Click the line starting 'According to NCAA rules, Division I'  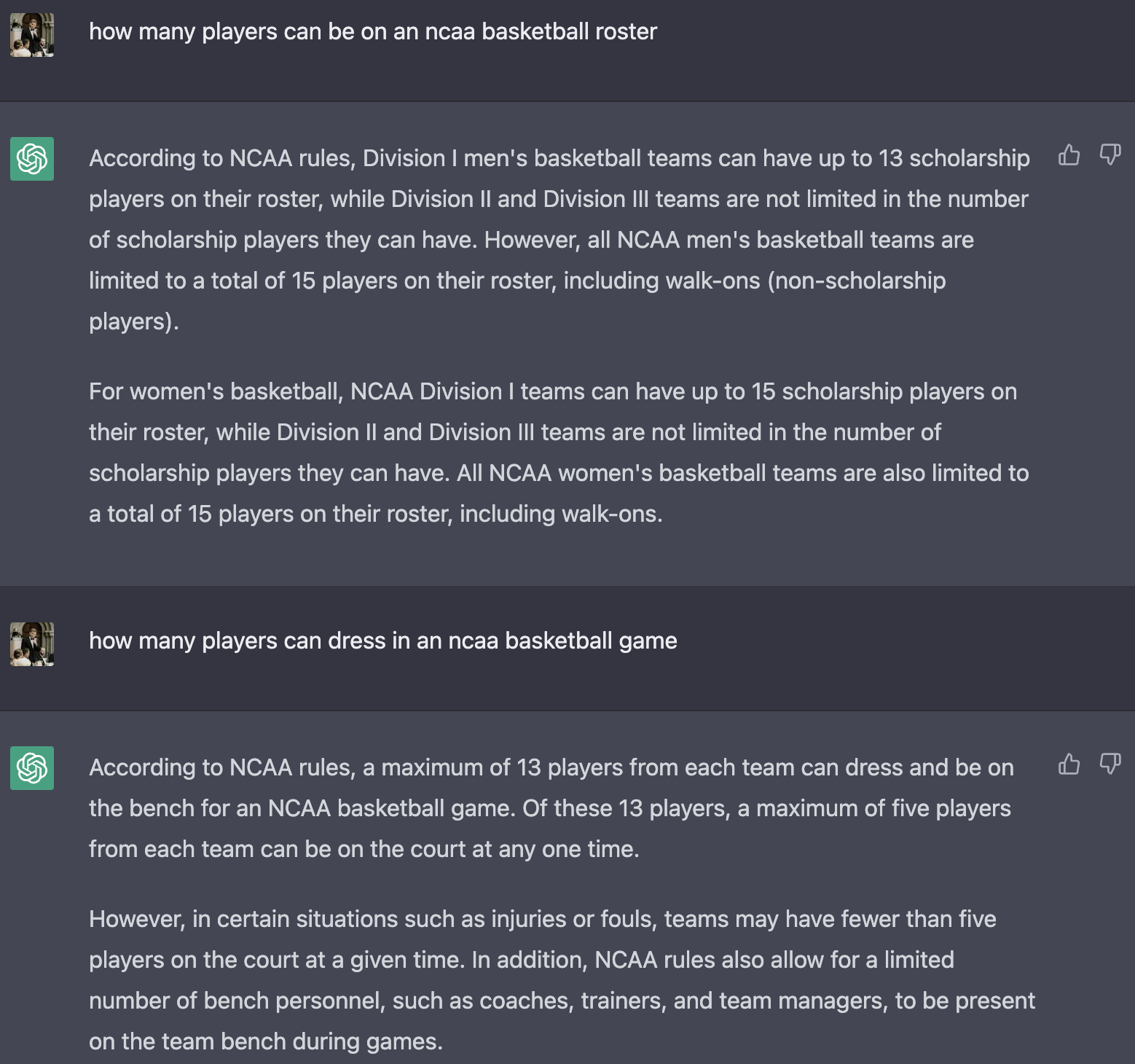pyautogui.click(x=559, y=159)
